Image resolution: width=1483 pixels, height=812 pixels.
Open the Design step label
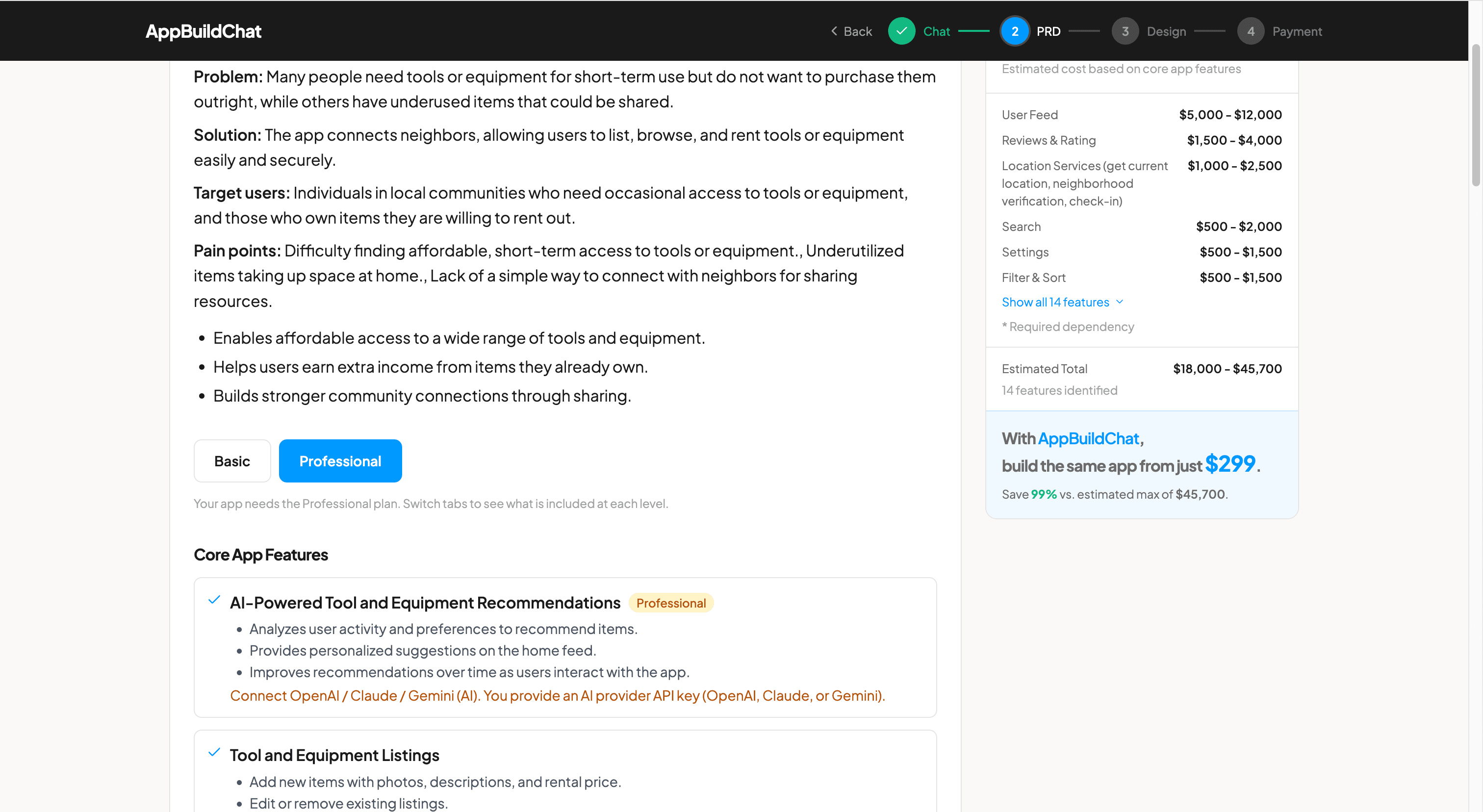tap(1166, 31)
